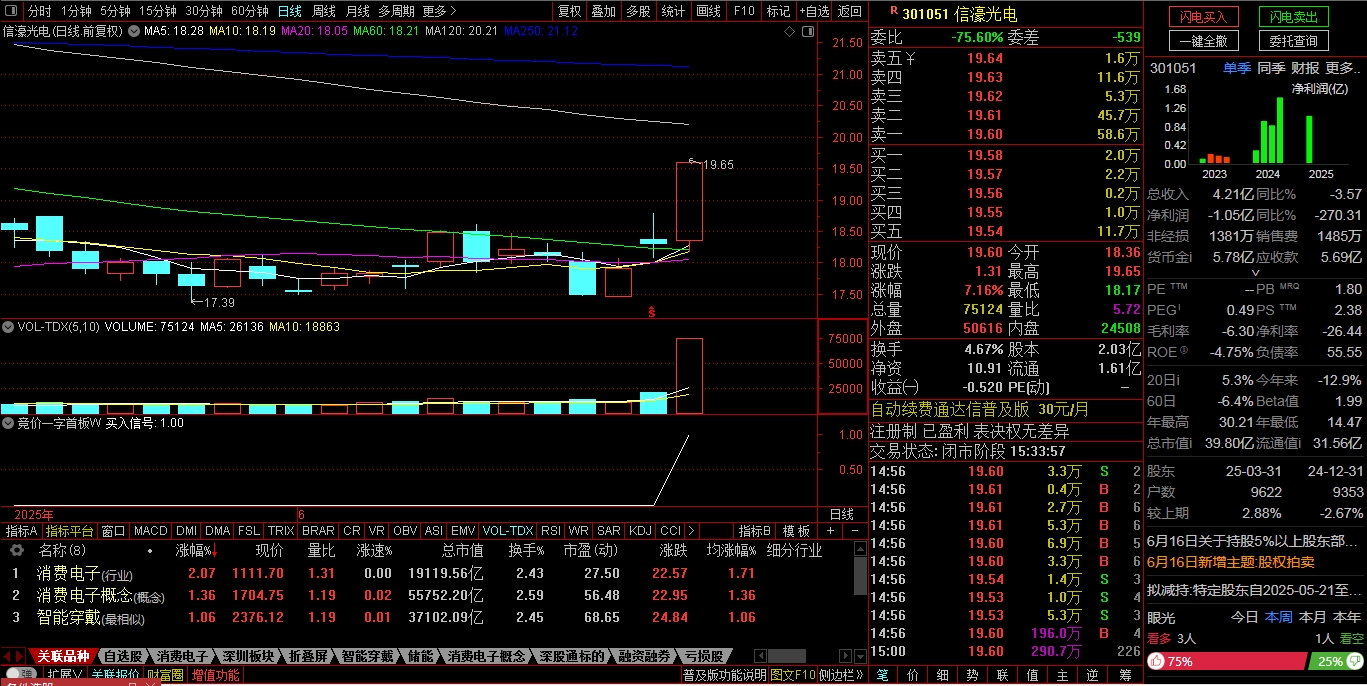Open the 更多 periods dropdown
Screen dimensions: 1367x686
[439, 11]
